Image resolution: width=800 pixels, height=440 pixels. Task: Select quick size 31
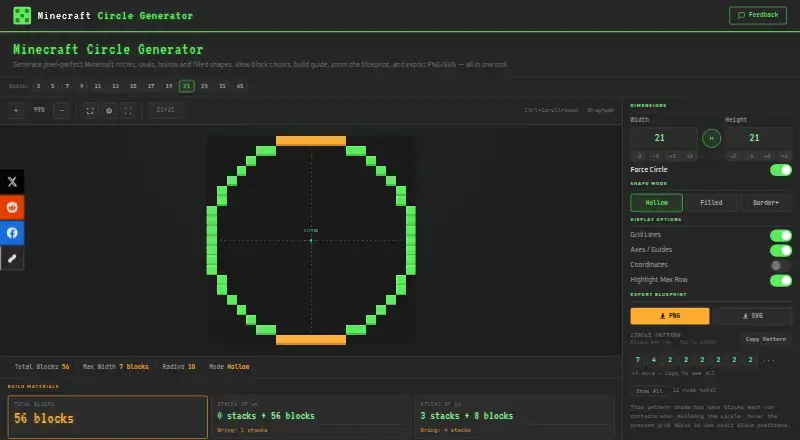tap(222, 86)
